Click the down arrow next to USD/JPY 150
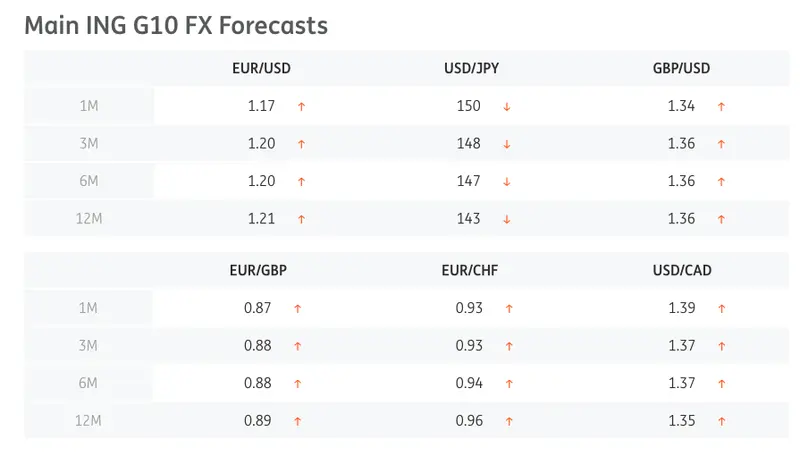The width and height of the screenshot is (800, 465). (x=507, y=106)
